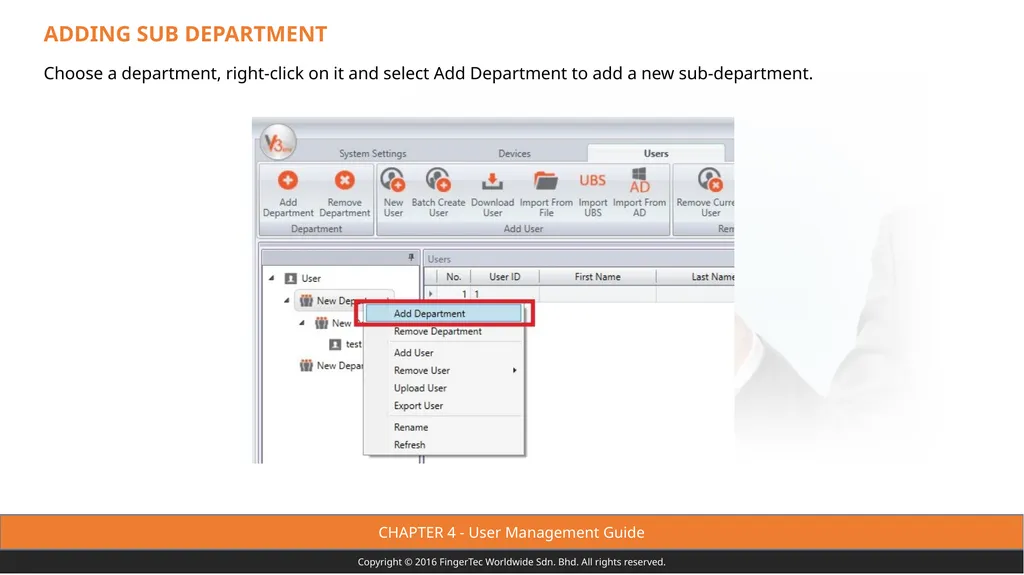Click the Add Department ribbon icon
This screenshot has height=575, width=1024.
coord(287,181)
